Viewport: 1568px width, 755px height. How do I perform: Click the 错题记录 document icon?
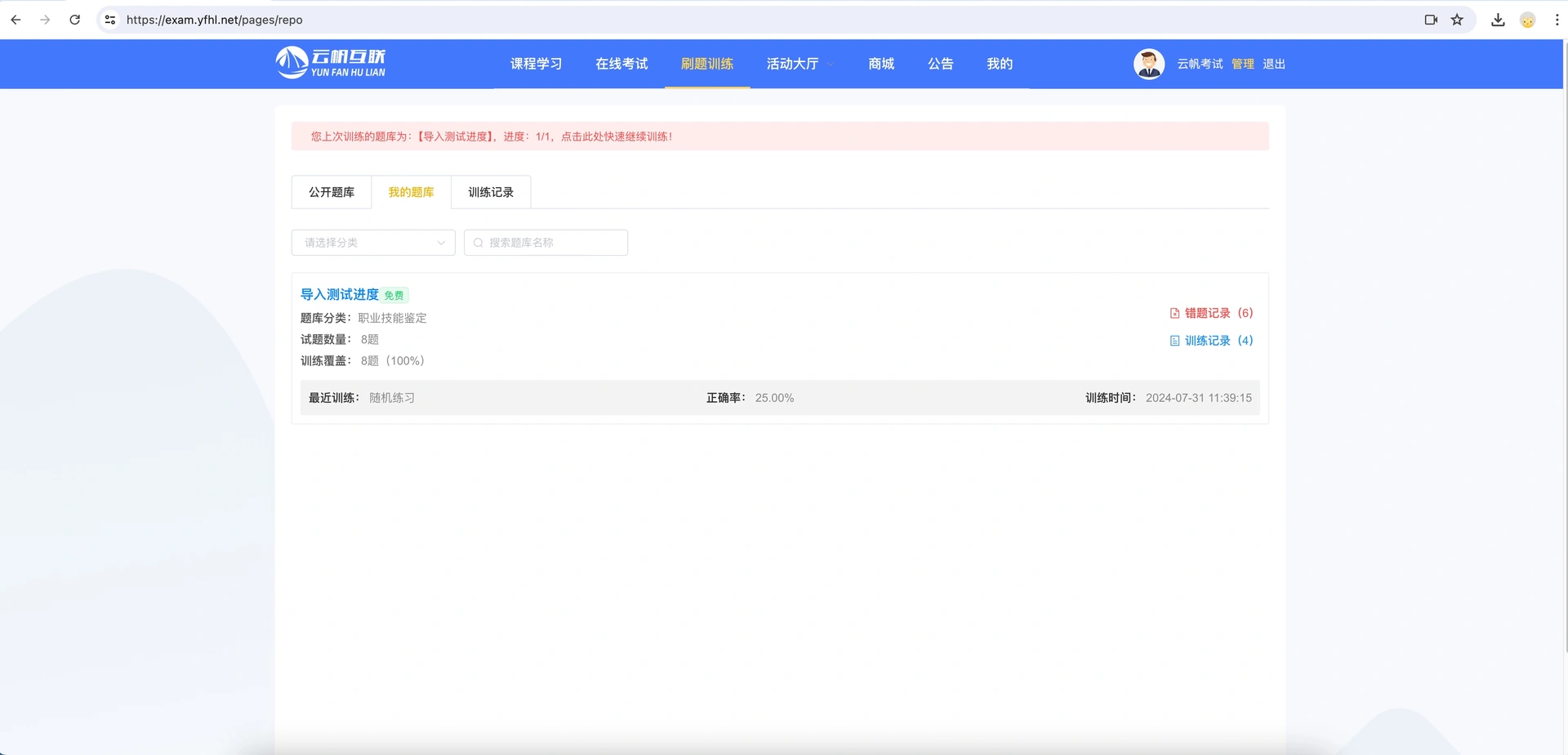point(1174,313)
